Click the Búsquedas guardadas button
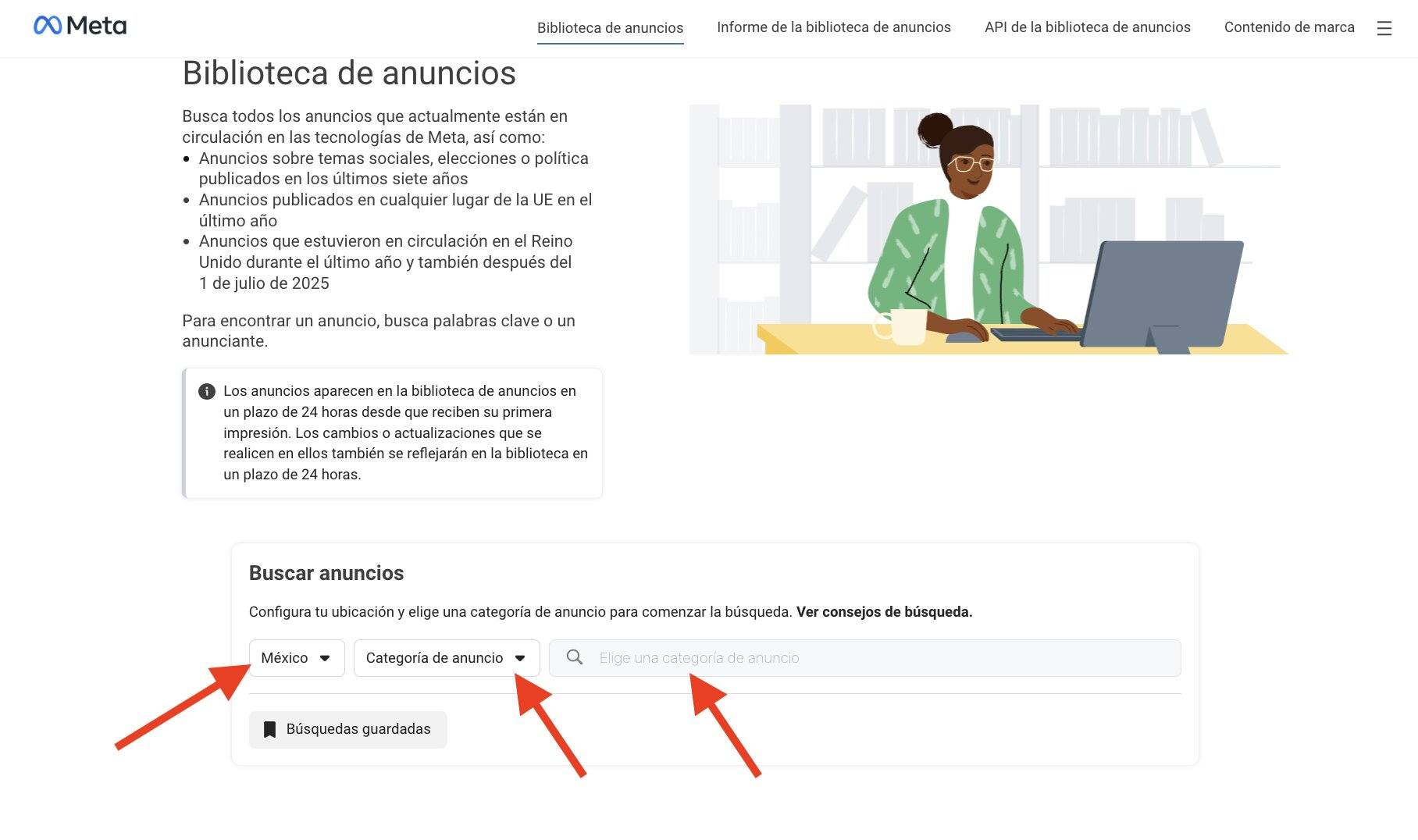 tap(348, 729)
